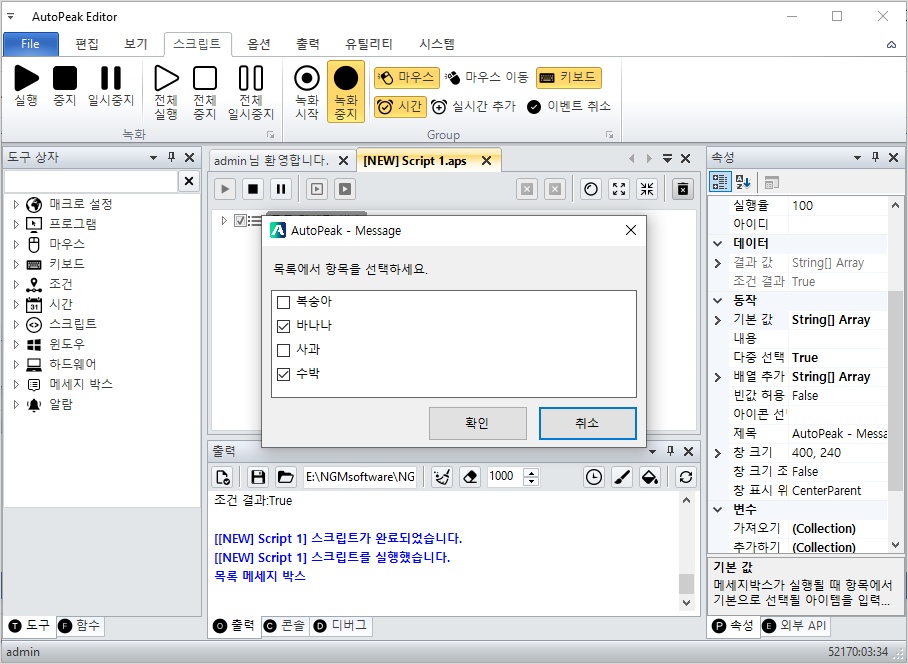The width and height of the screenshot is (908, 664).
Task: Collapse the 데이터 property group
Action: [x=718, y=243]
